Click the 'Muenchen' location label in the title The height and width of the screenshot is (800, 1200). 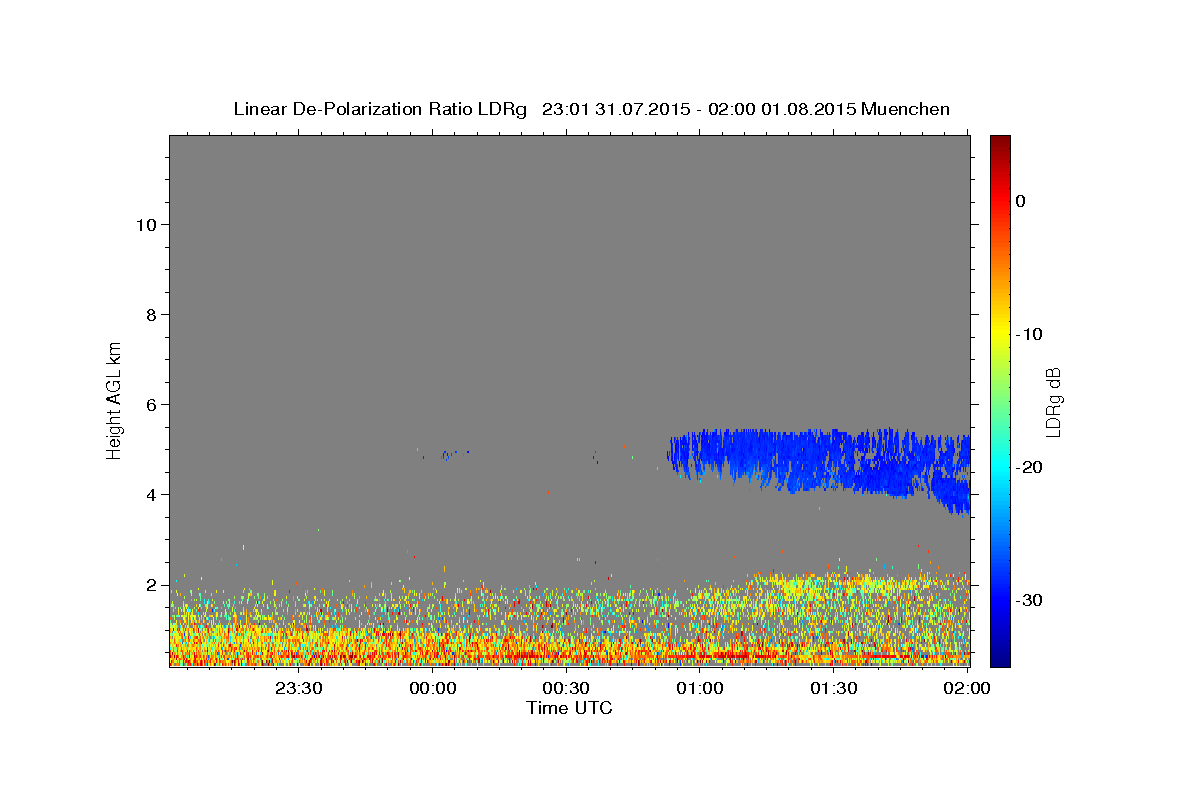pyautogui.click(x=906, y=109)
